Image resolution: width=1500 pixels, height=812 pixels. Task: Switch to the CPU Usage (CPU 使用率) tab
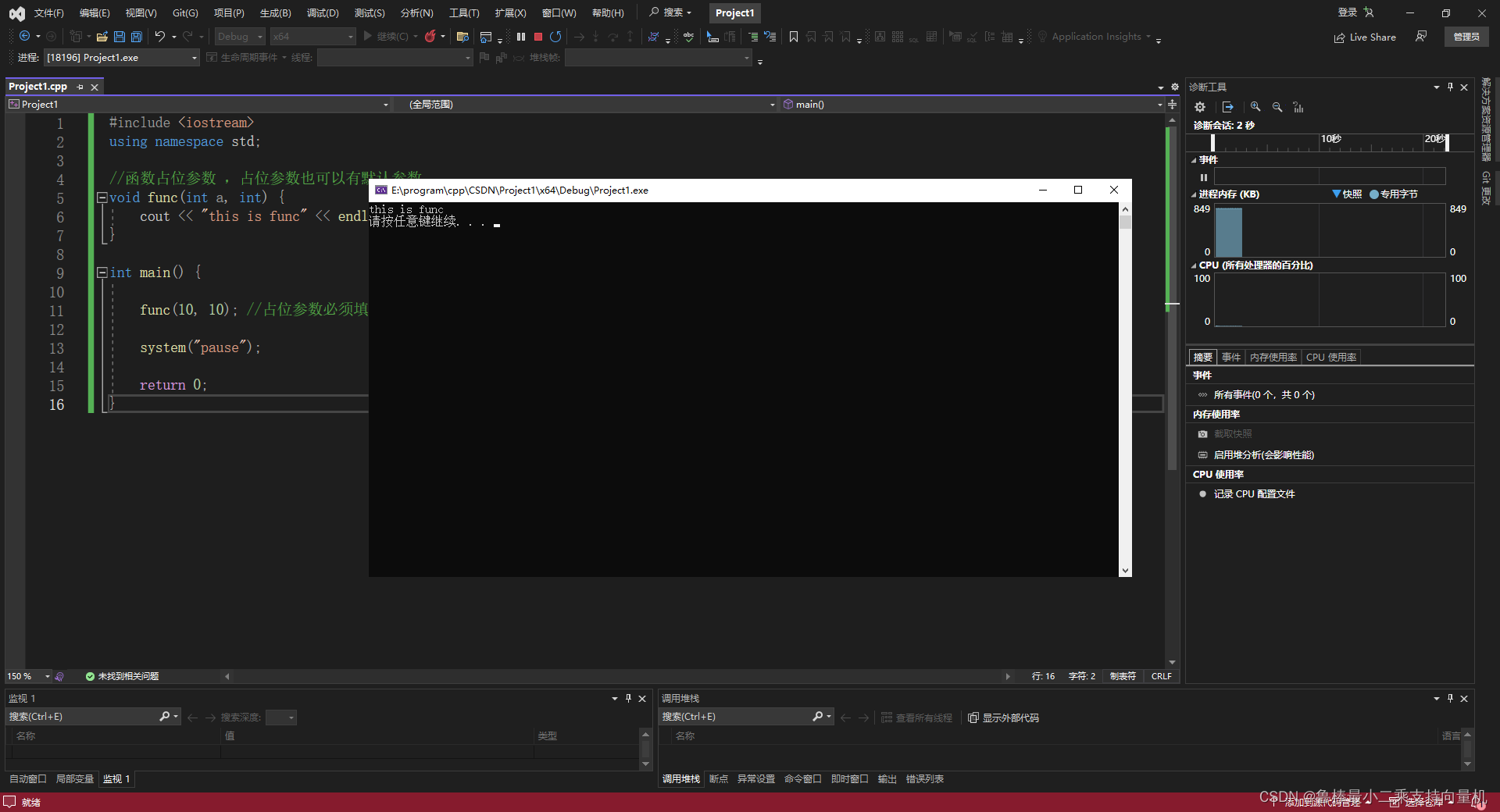click(1331, 357)
